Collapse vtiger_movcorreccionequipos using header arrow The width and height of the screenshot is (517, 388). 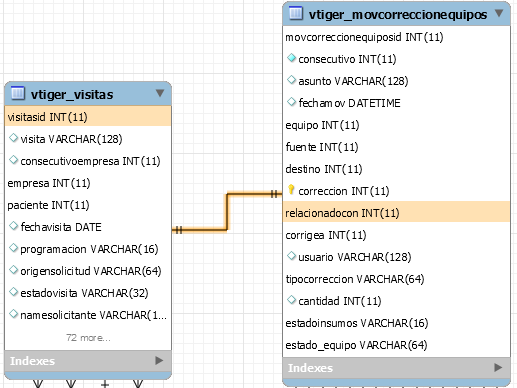(499, 13)
